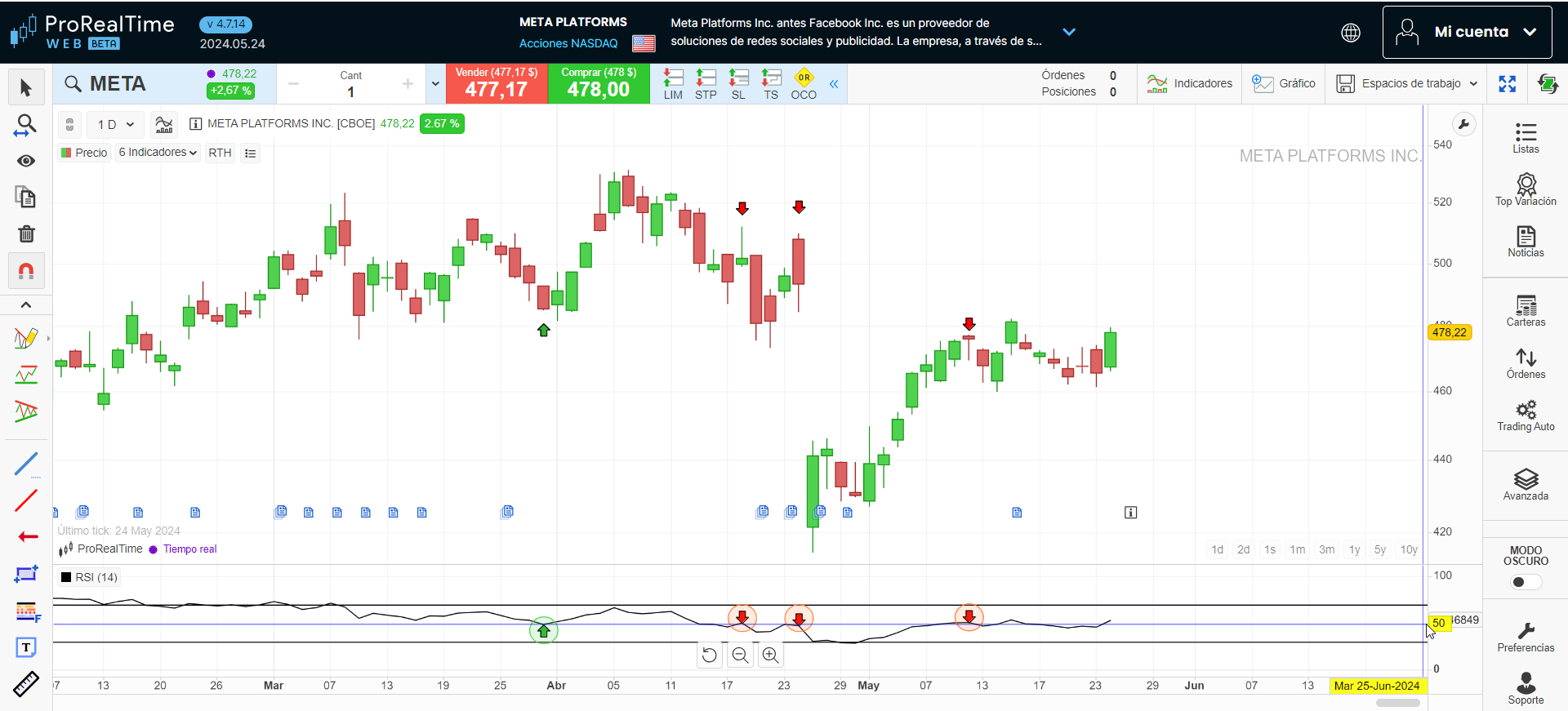Click the OCO order icon
This screenshot has width=1568, height=711.
(x=804, y=84)
